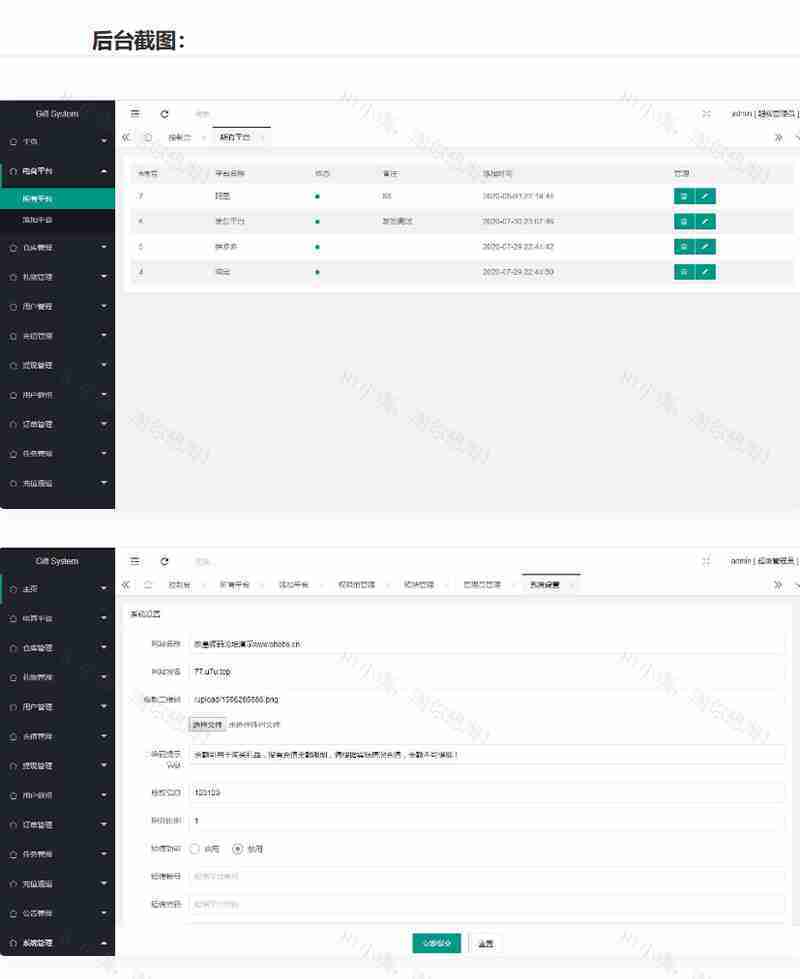Click the input field containing 123123
The height and width of the screenshot is (979, 800).
coord(486,792)
